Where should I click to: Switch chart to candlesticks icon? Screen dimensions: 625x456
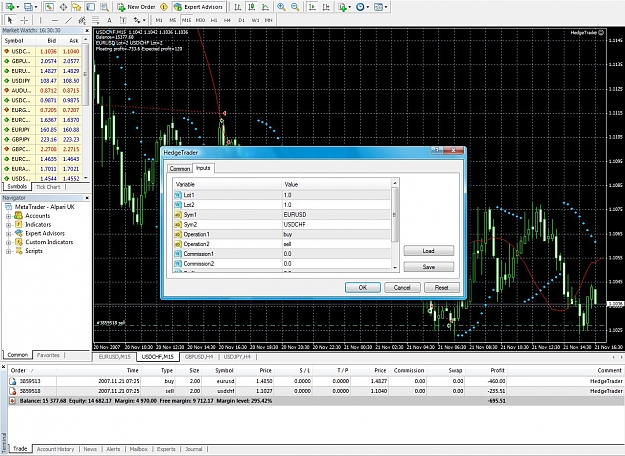pyautogui.click(x=252, y=7)
